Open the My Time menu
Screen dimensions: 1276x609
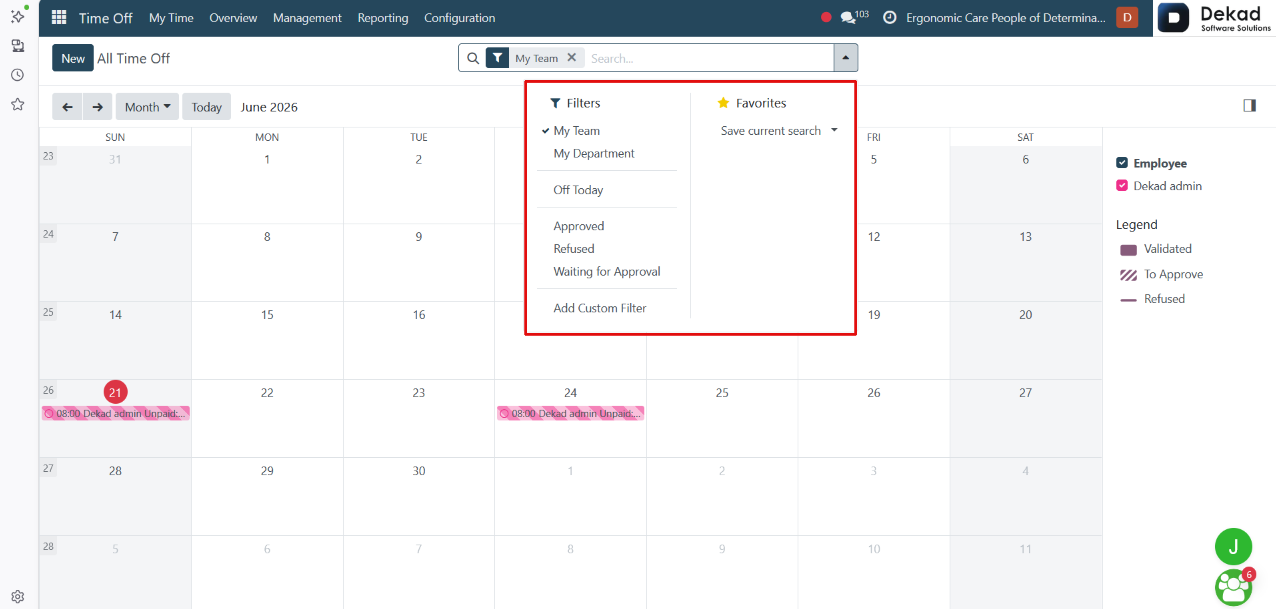[171, 18]
